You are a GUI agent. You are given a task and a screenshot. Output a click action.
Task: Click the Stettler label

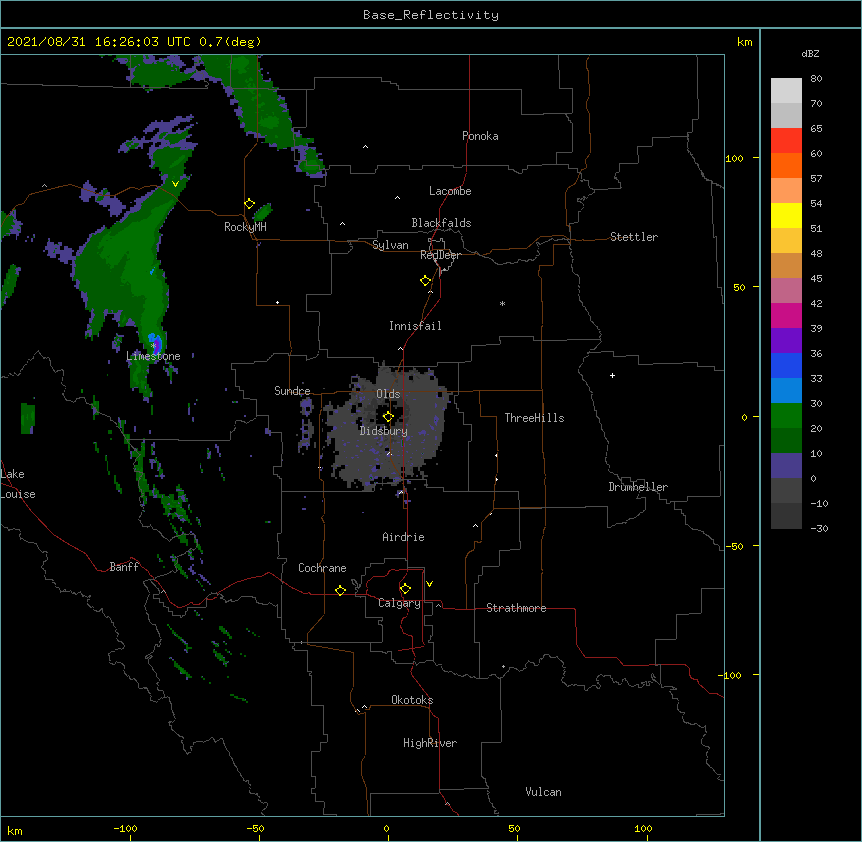click(634, 237)
